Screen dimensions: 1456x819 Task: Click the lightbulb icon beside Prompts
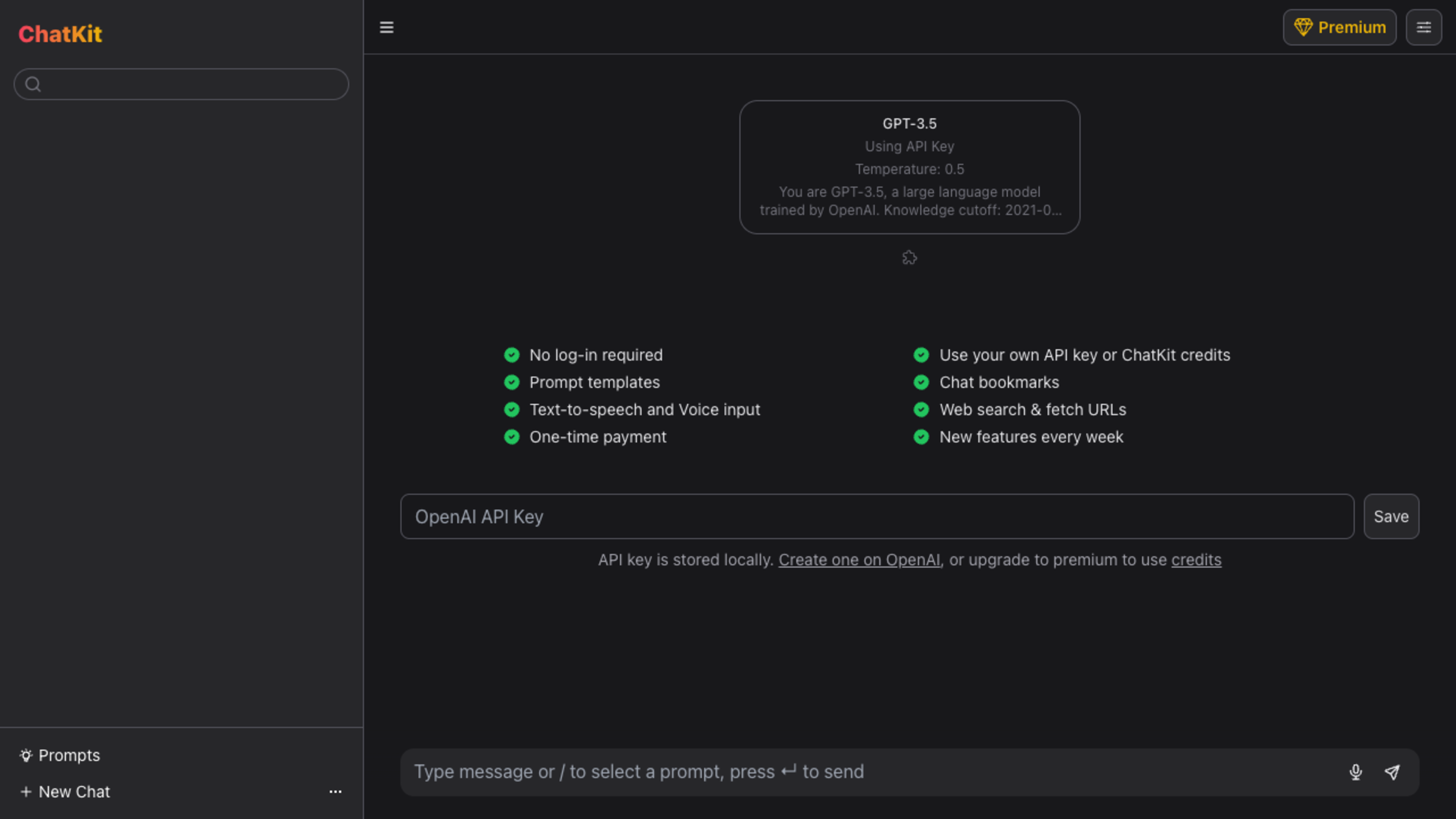coord(26,756)
